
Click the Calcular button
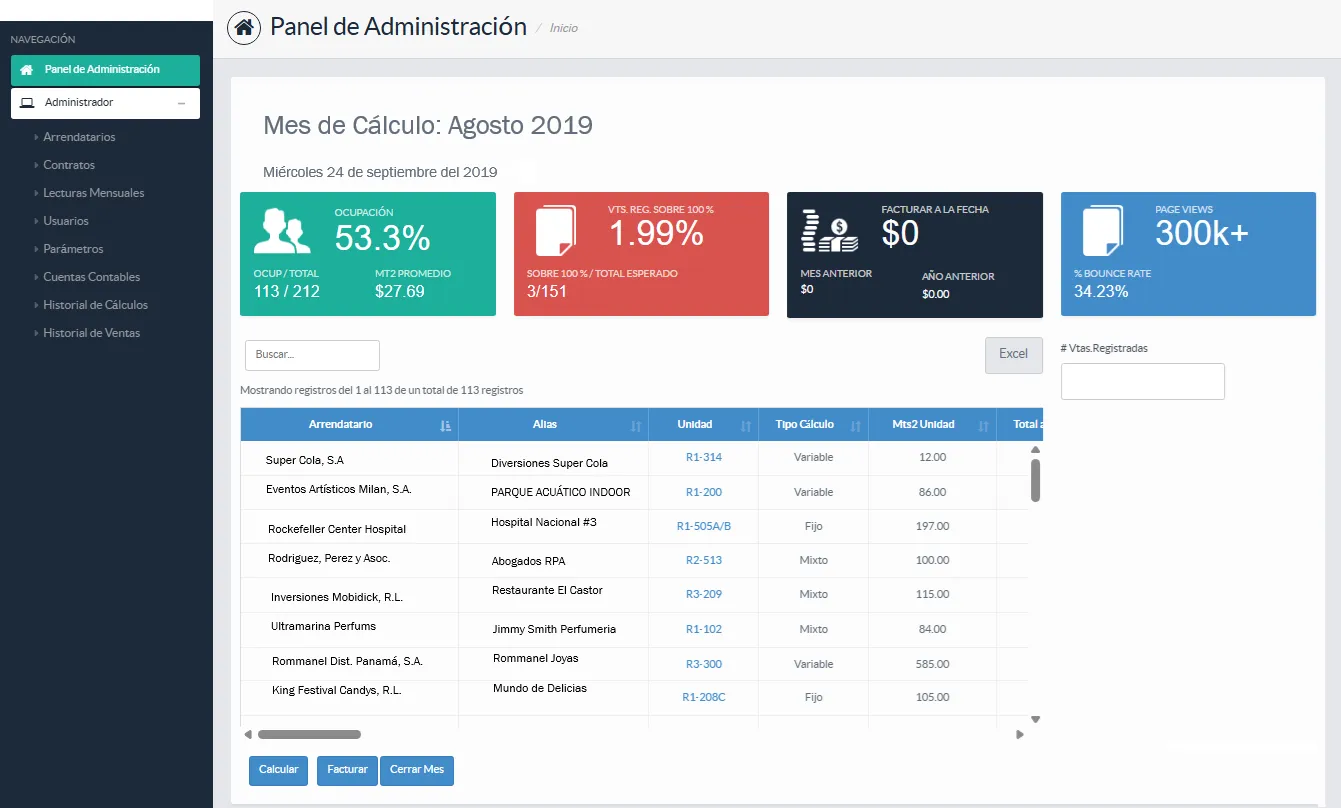(278, 770)
